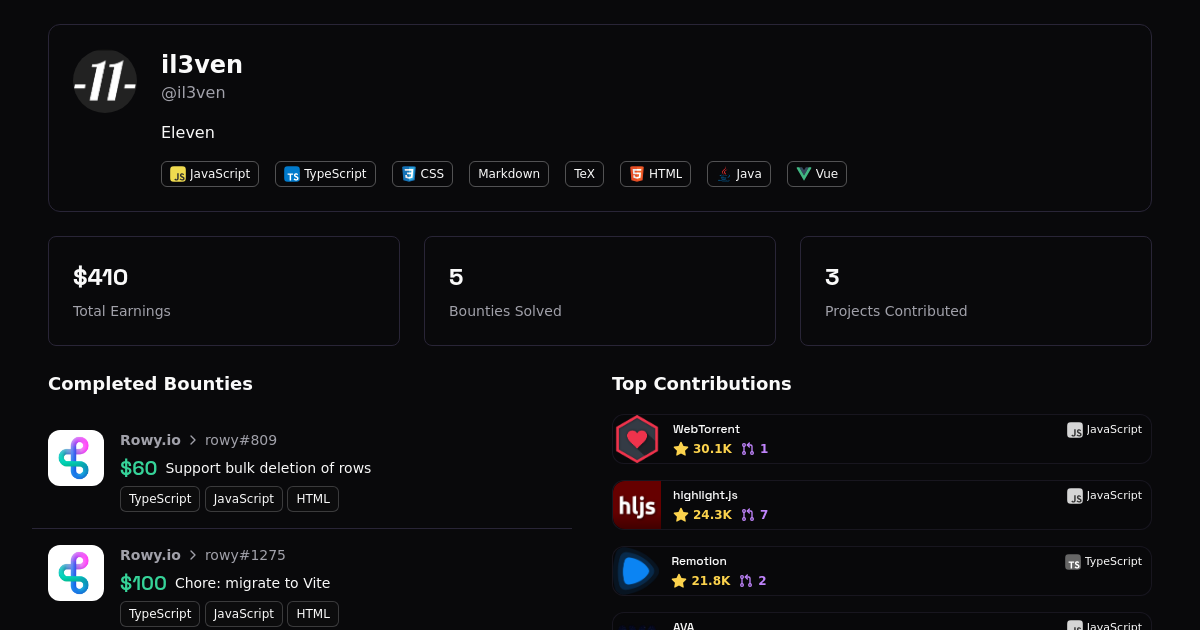Select the TypeScript language tag in profile
This screenshot has height=630, width=1200.
point(325,174)
